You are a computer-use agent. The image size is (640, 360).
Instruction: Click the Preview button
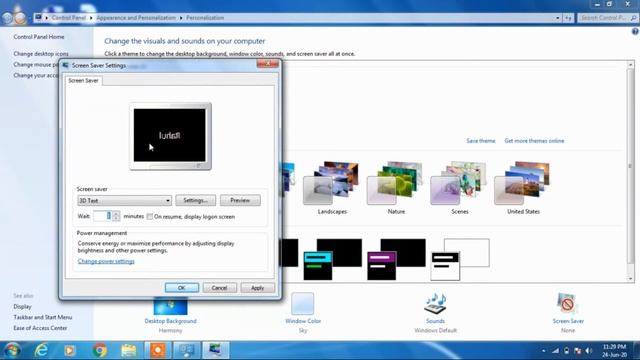tap(240, 200)
